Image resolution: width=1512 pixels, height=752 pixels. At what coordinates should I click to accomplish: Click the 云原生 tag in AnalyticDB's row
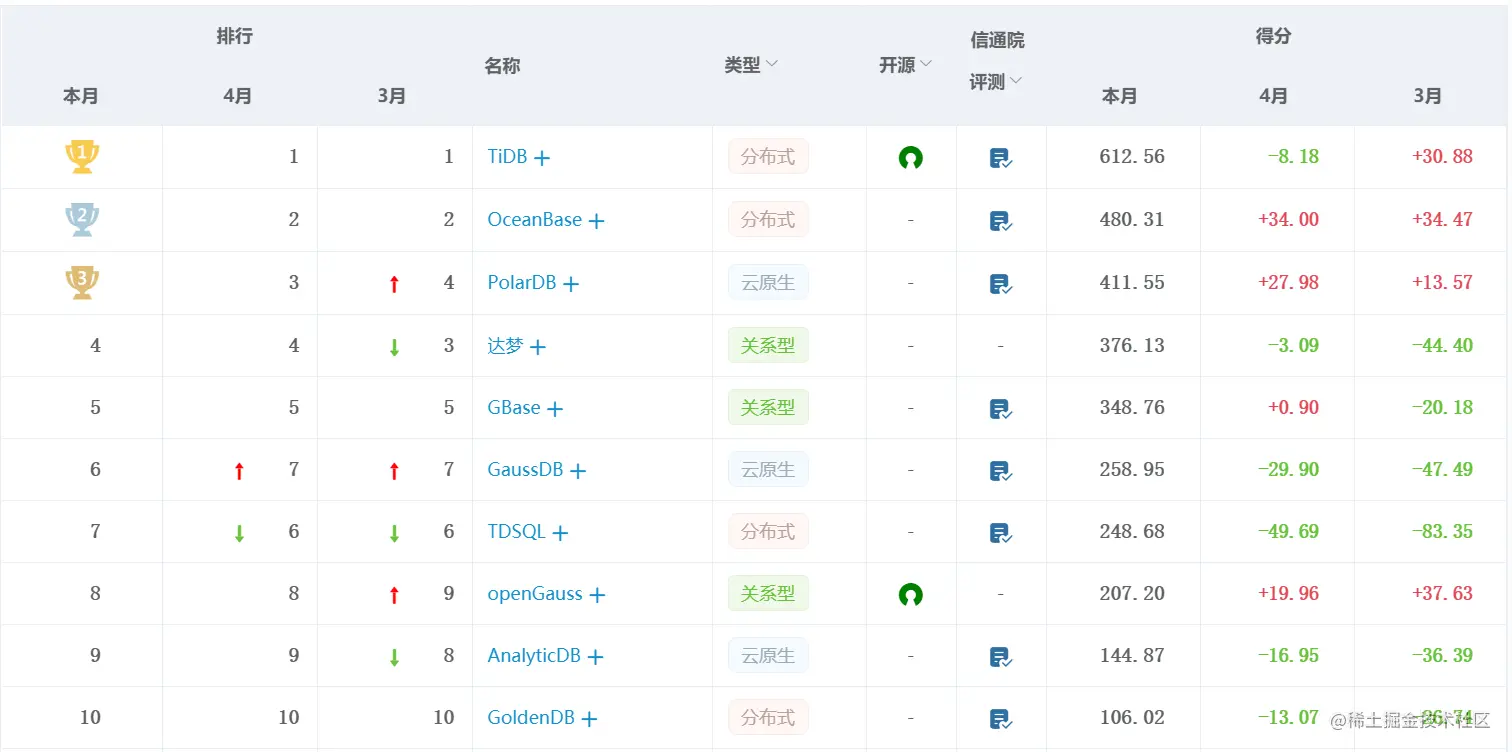768,655
